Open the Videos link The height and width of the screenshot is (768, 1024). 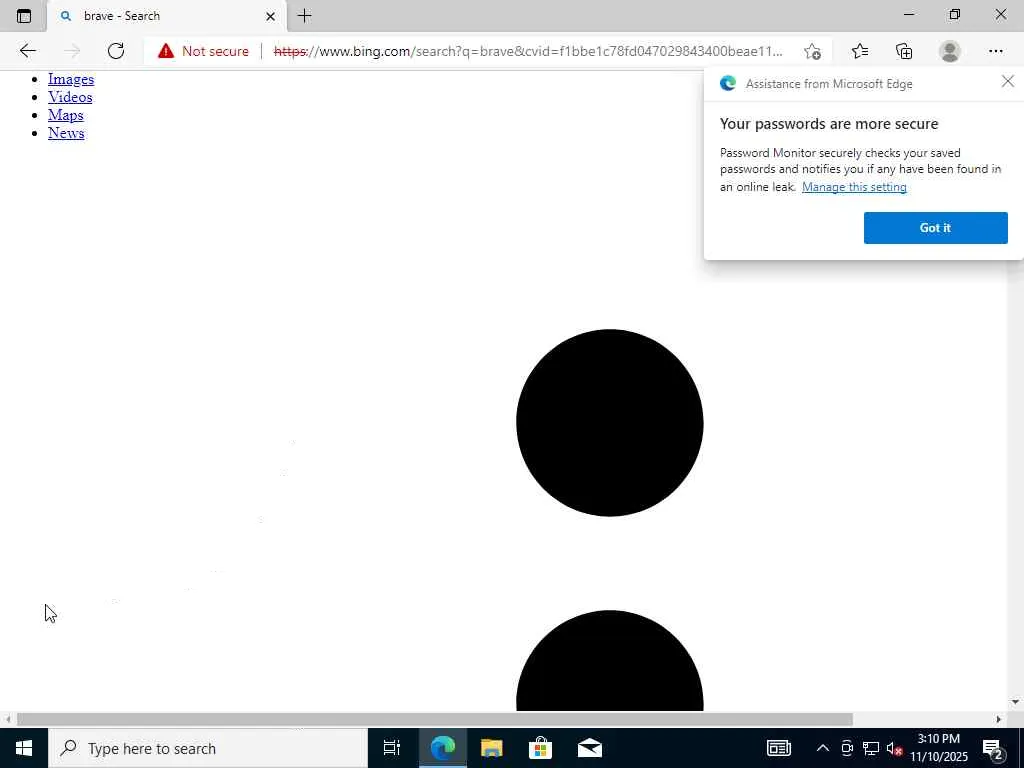[x=70, y=97]
